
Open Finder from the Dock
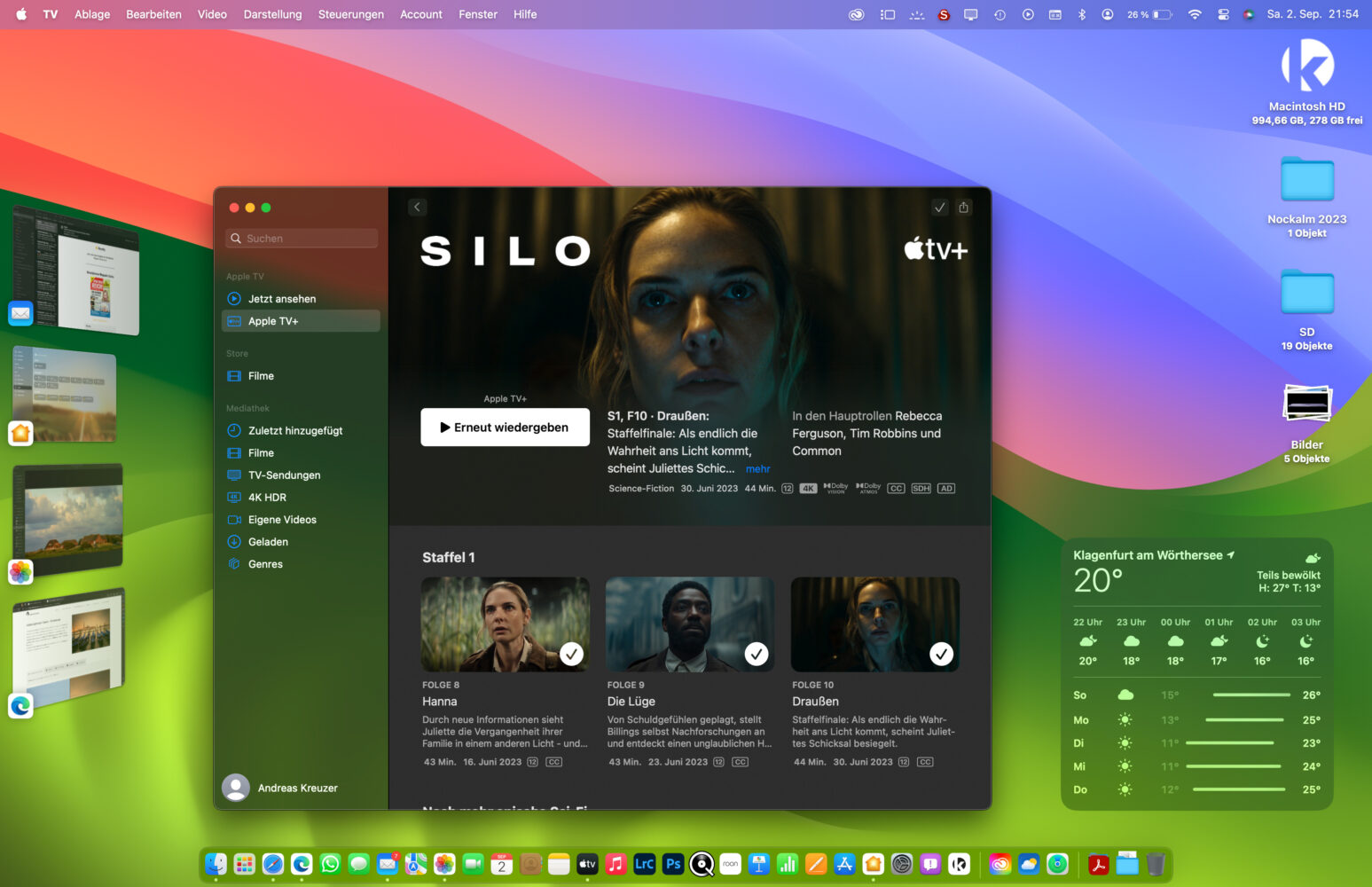click(x=216, y=864)
